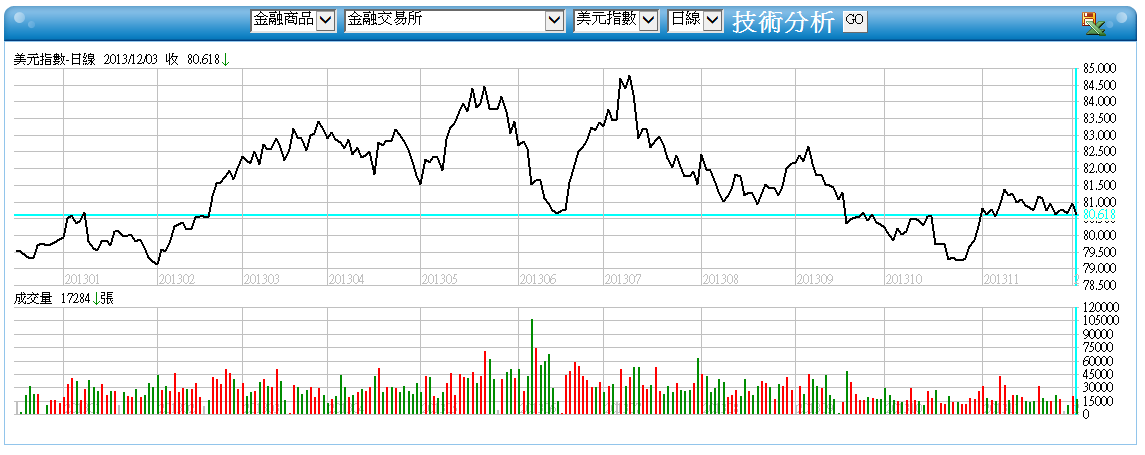
Task: Click the 201303 date axis label
Action: (x=261, y=279)
